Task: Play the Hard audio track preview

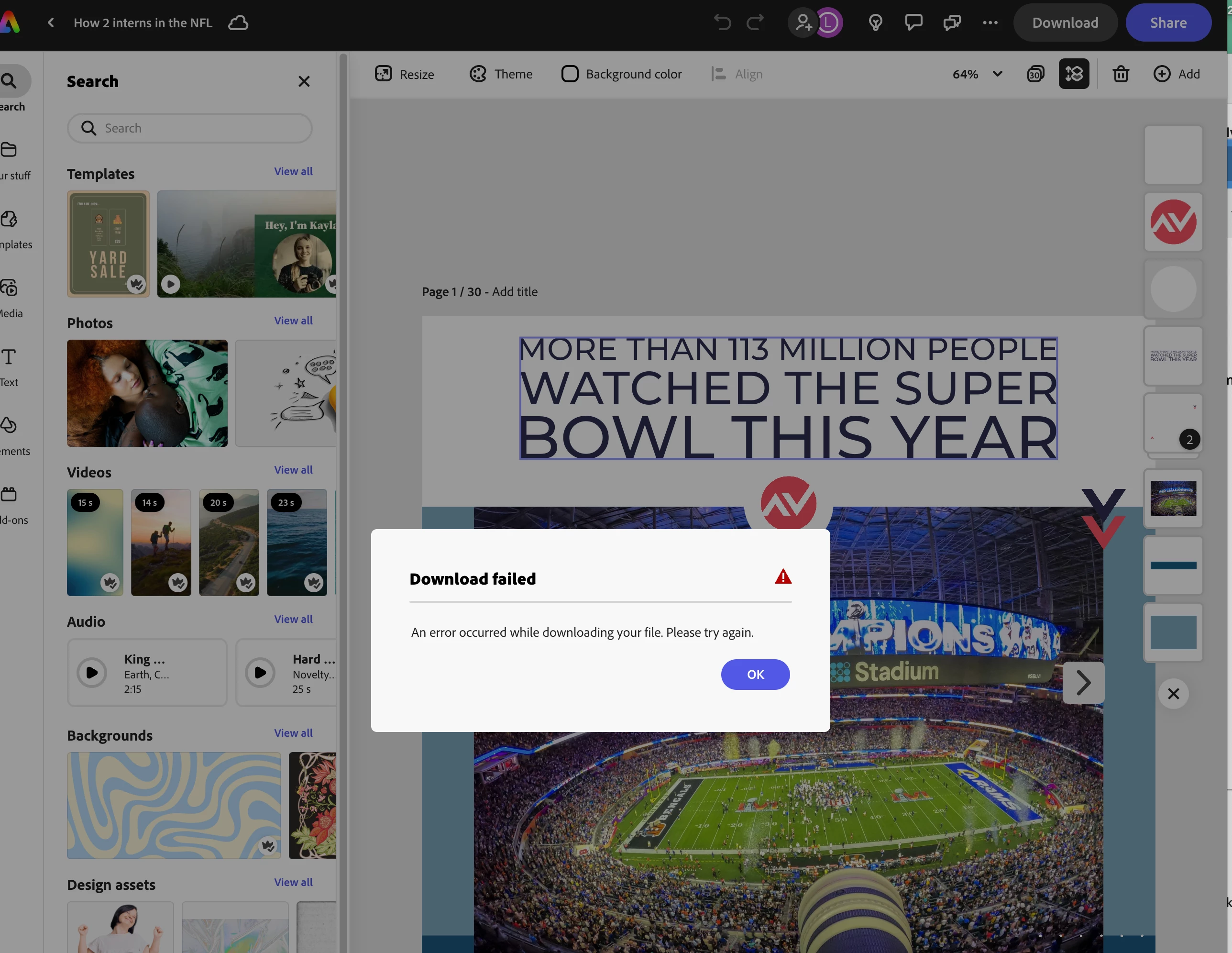Action: [260, 673]
